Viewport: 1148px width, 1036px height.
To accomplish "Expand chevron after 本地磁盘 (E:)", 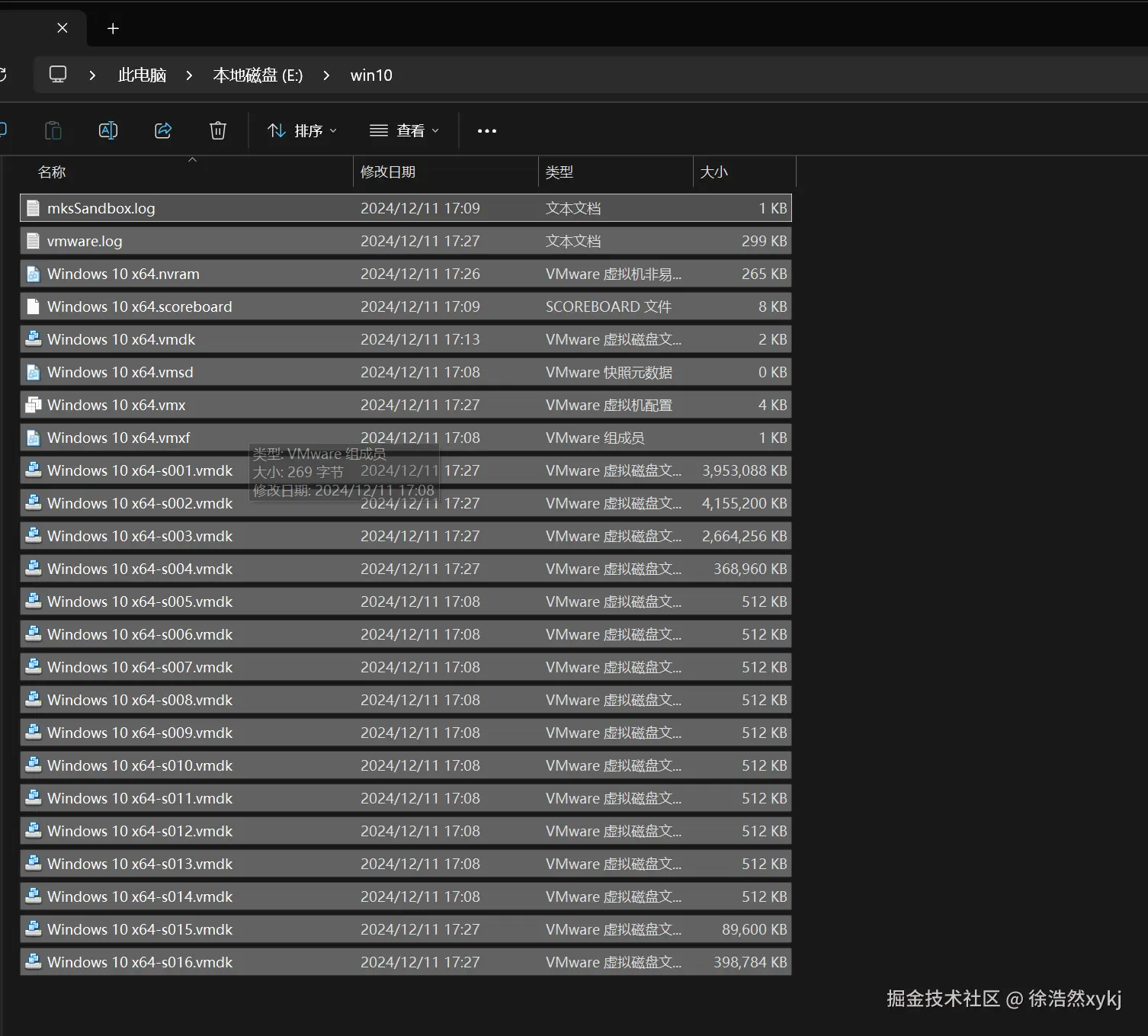I will click(x=326, y=75).
